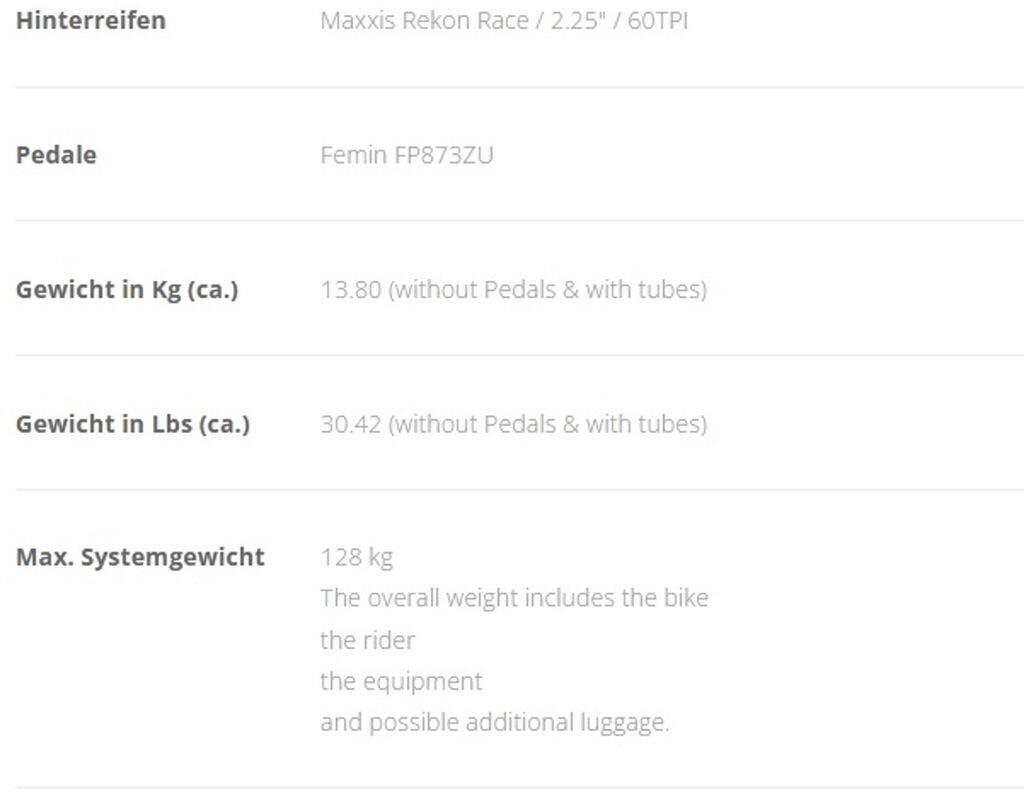Click "the equipment" text line
Screen dimensions: 1024x792
pos(401,681)
